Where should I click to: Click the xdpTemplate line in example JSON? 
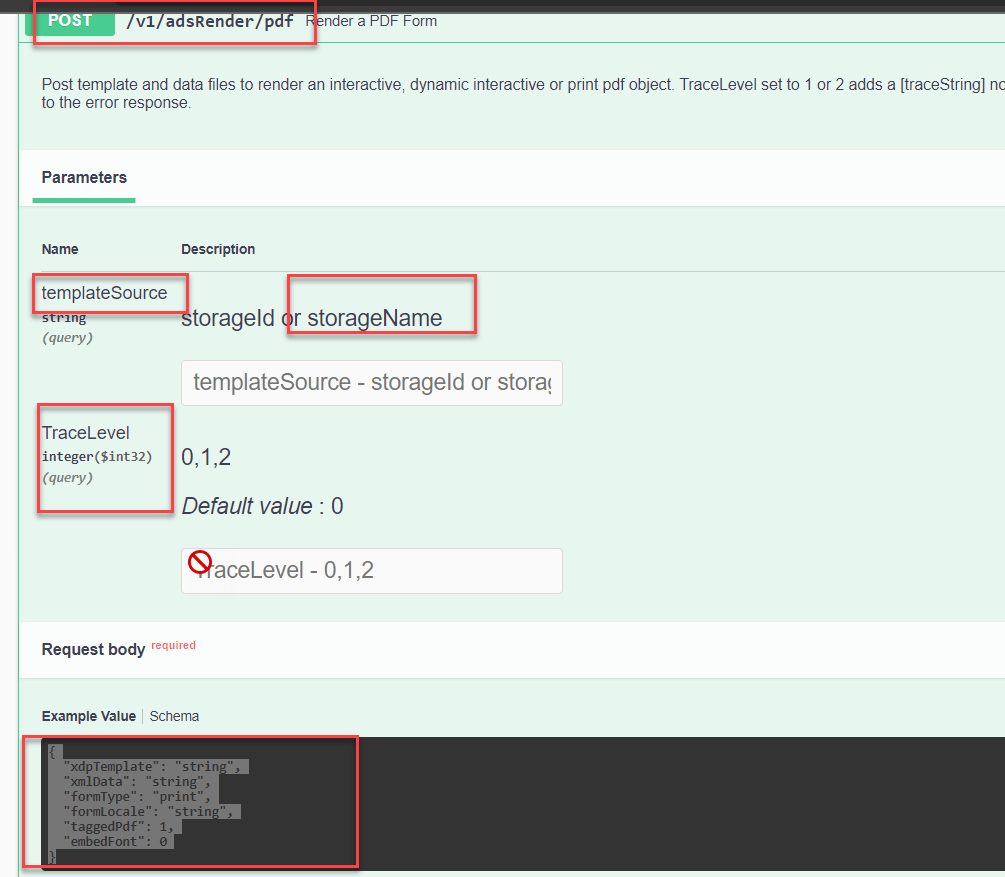tap(152, 766)
